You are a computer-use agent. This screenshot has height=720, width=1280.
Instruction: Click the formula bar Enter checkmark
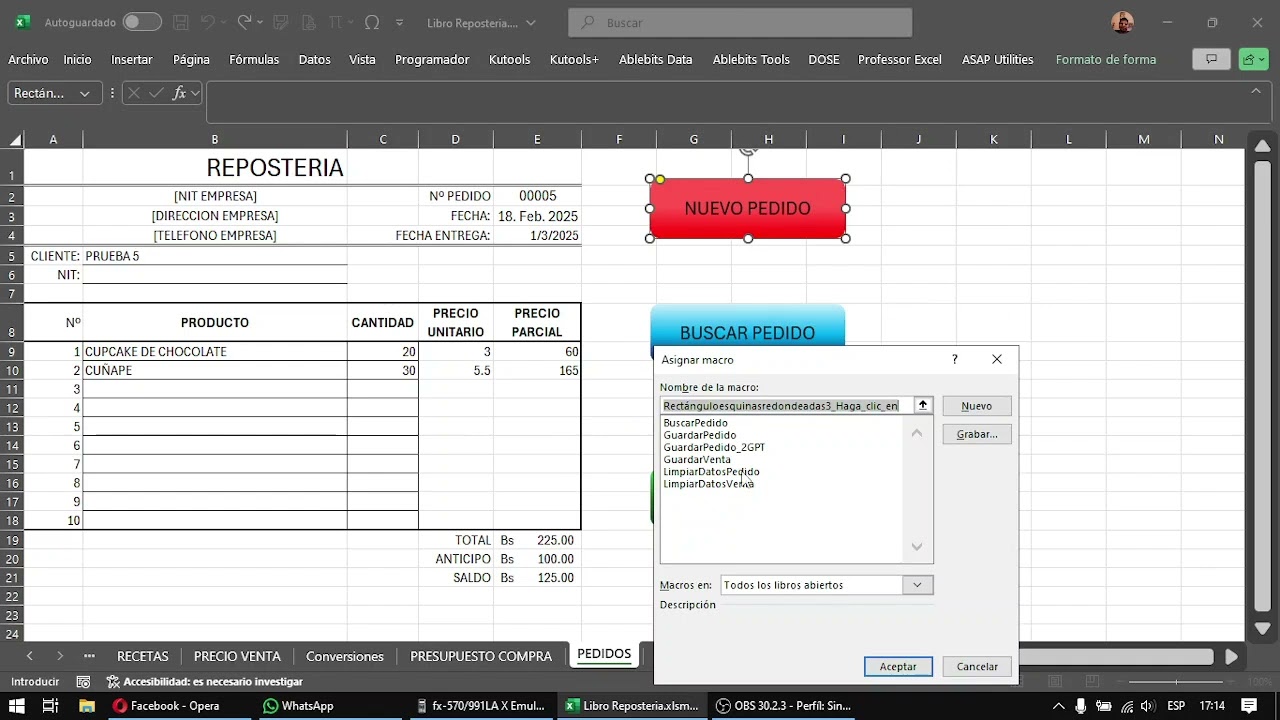(156, 93)
